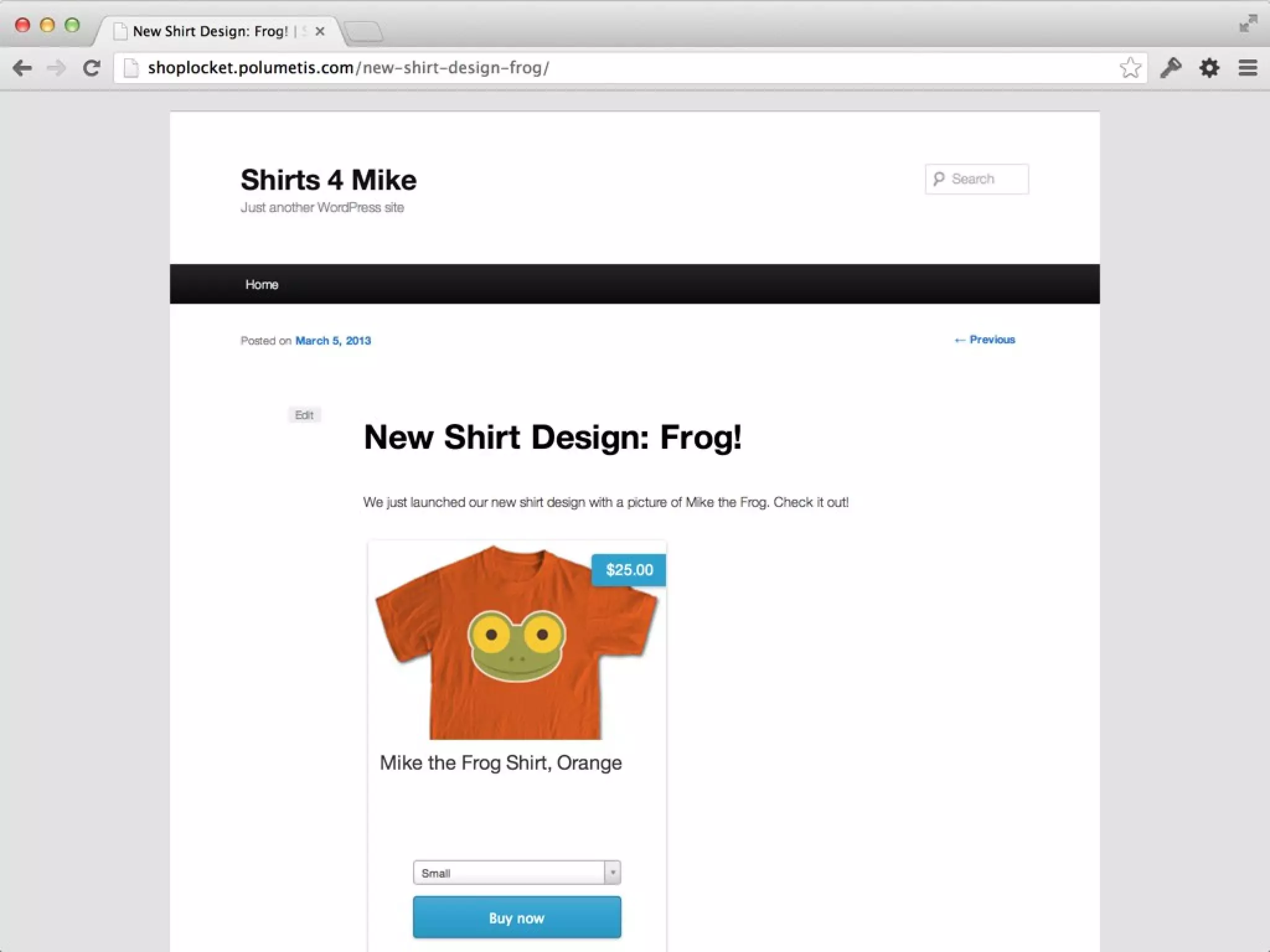Click the wrench extension icon
This screenshot has width=1270, height=952.
tap(1171, 68)
